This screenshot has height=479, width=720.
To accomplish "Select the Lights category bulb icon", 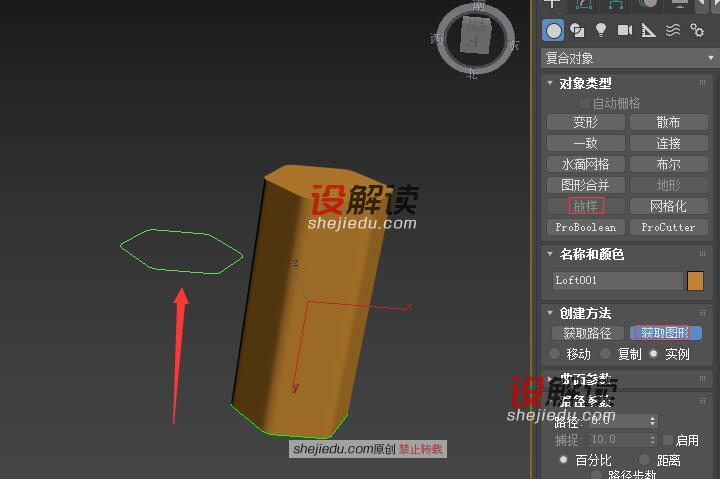I will (601, 30).
